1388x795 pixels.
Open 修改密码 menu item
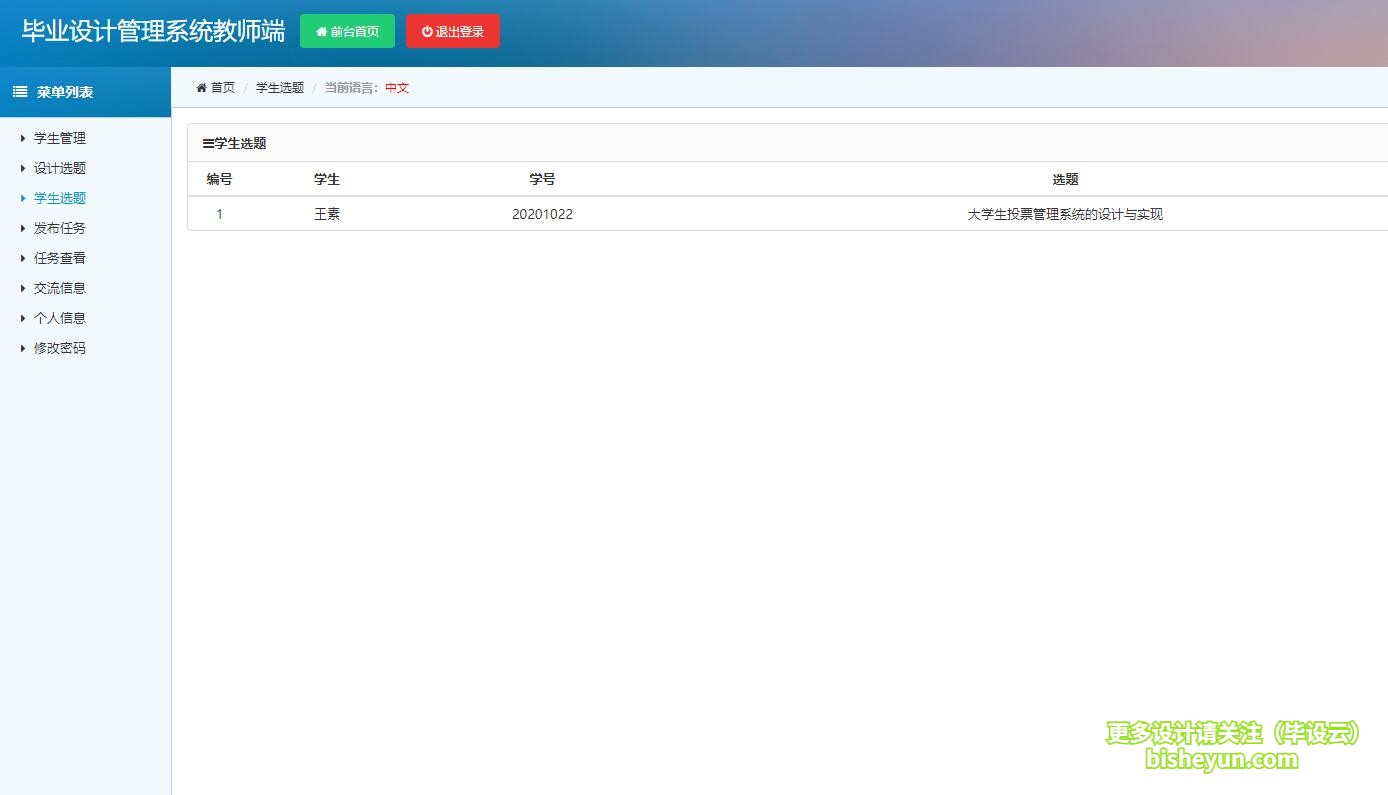pyautogui.click(x=60, y=348)
